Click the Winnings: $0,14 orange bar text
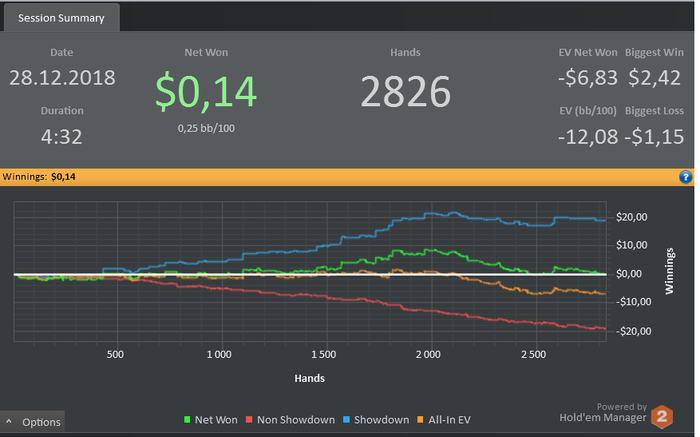Image resolution: width=700 pixels, height=437 pixels. click(39, 177)
